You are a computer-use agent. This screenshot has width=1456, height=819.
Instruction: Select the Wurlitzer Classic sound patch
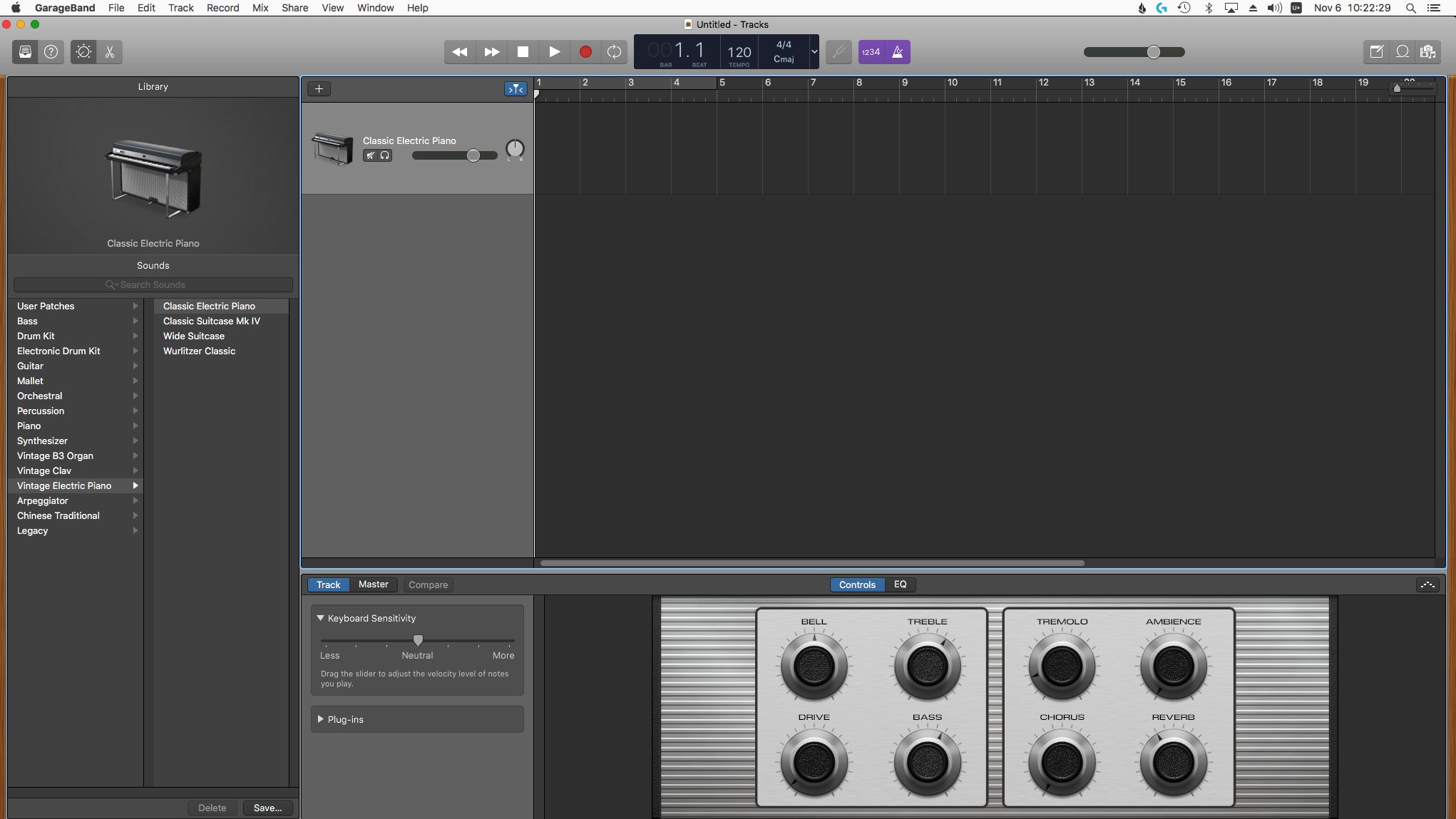(198, 350)
